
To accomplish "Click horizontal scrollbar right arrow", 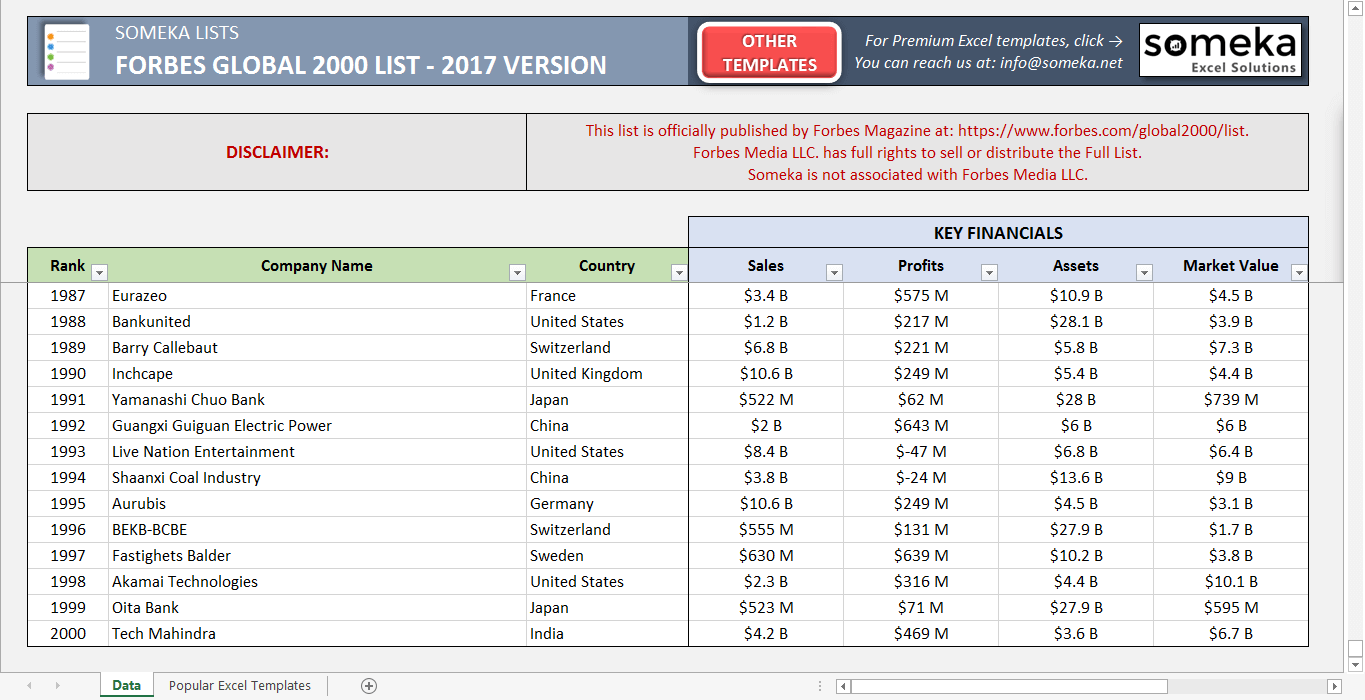I will [x=1333, y=686].
